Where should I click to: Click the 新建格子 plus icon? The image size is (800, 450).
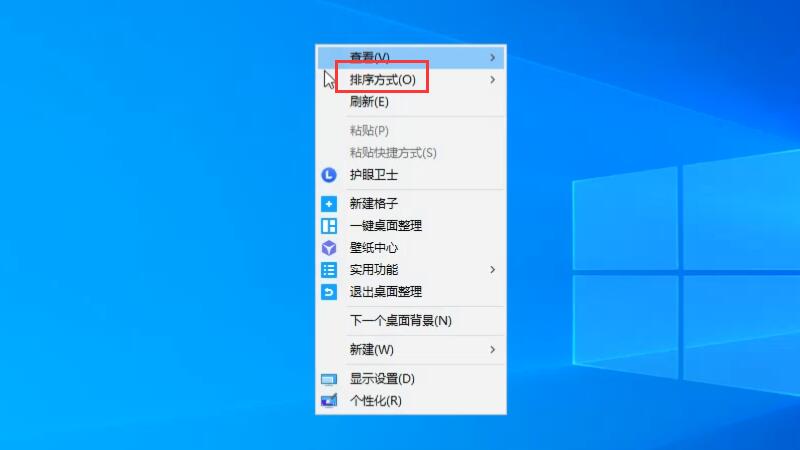329,203
